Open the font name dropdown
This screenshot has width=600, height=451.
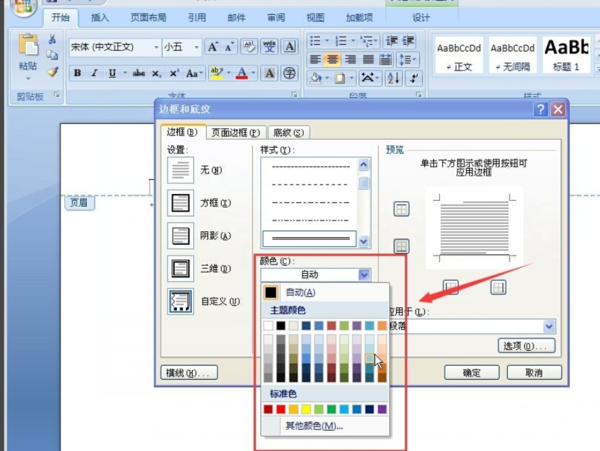pos(156,47)
